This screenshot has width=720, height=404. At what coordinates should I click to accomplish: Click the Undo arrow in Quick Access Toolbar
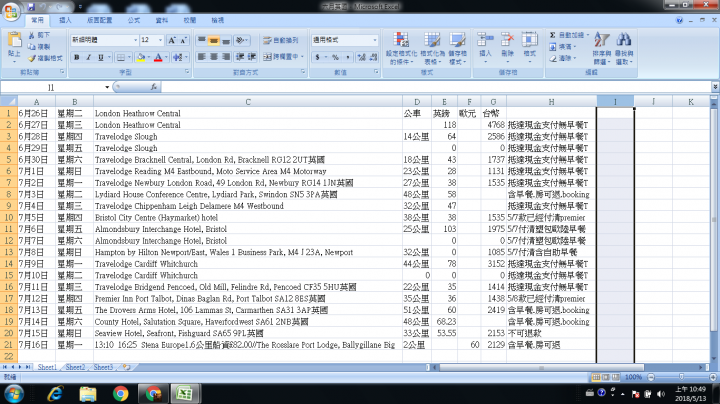click(x=45, y=7)
